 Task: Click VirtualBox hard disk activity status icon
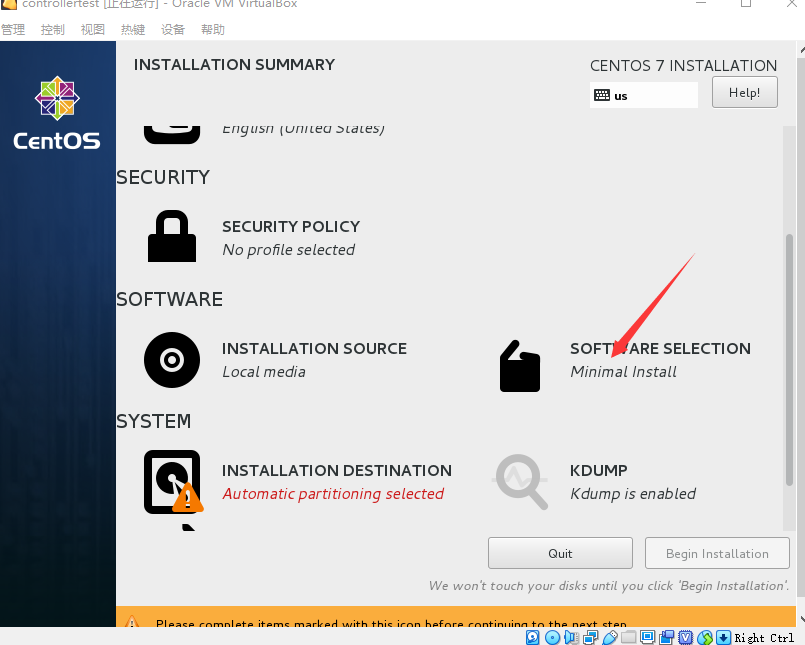click(x=533, y=637)
